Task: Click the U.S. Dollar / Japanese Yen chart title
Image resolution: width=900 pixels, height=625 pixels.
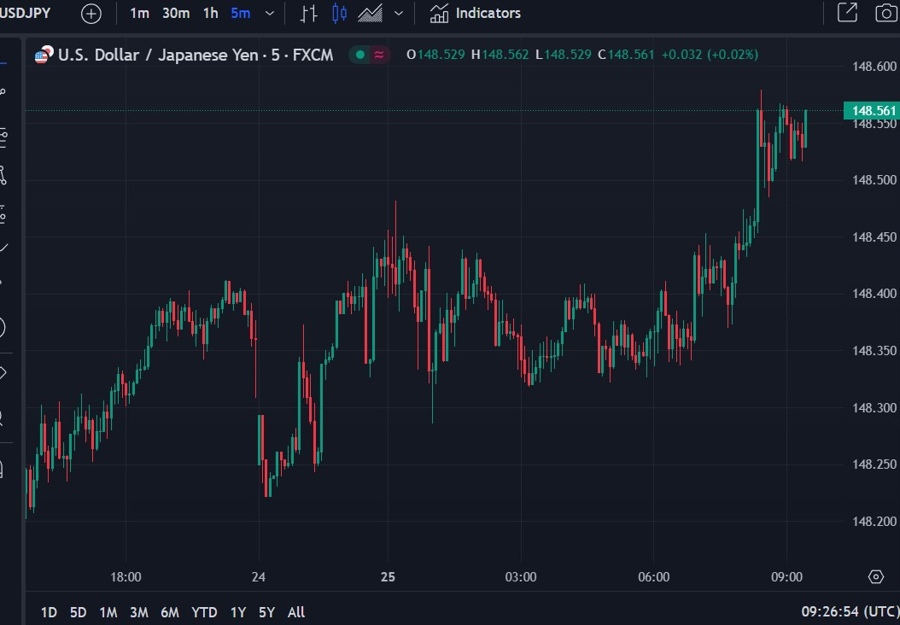Action: [195, 55]
